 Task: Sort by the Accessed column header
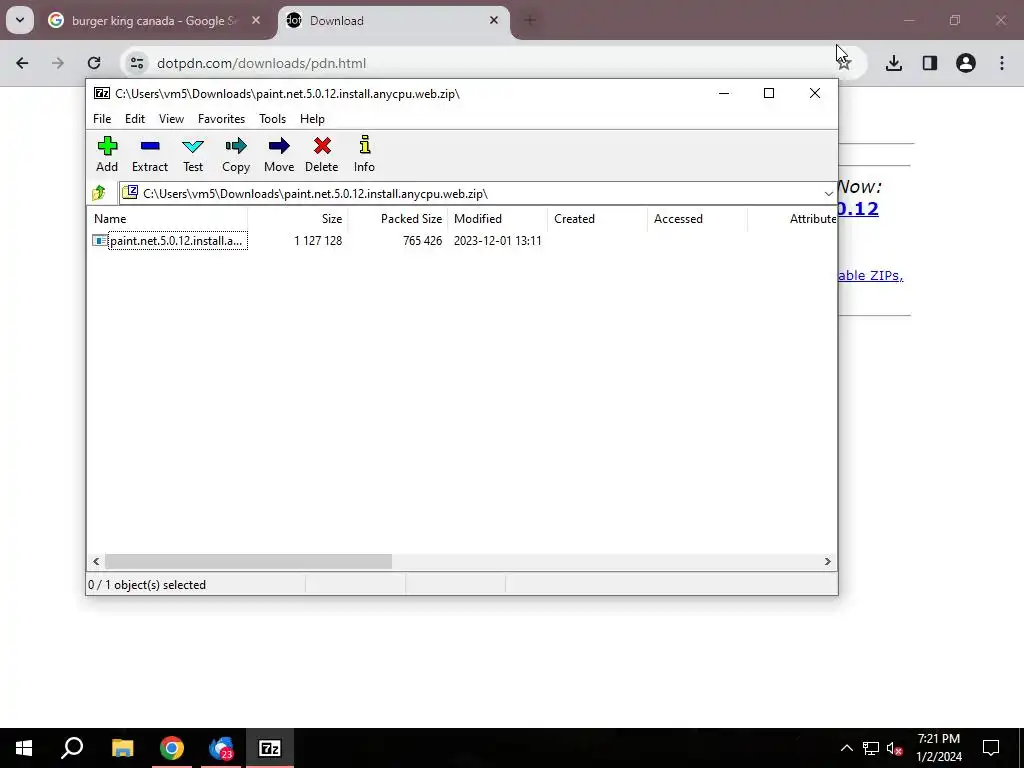click(x=697, y=219)
